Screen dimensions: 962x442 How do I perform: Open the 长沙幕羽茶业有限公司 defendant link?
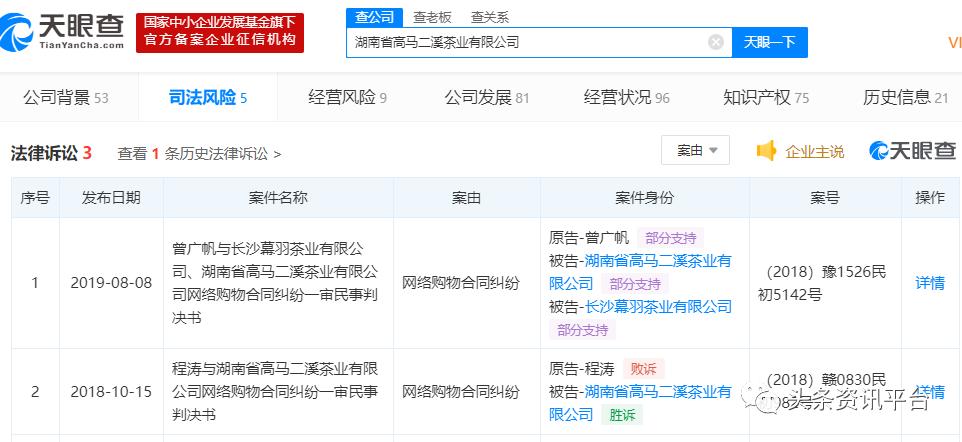658,306
